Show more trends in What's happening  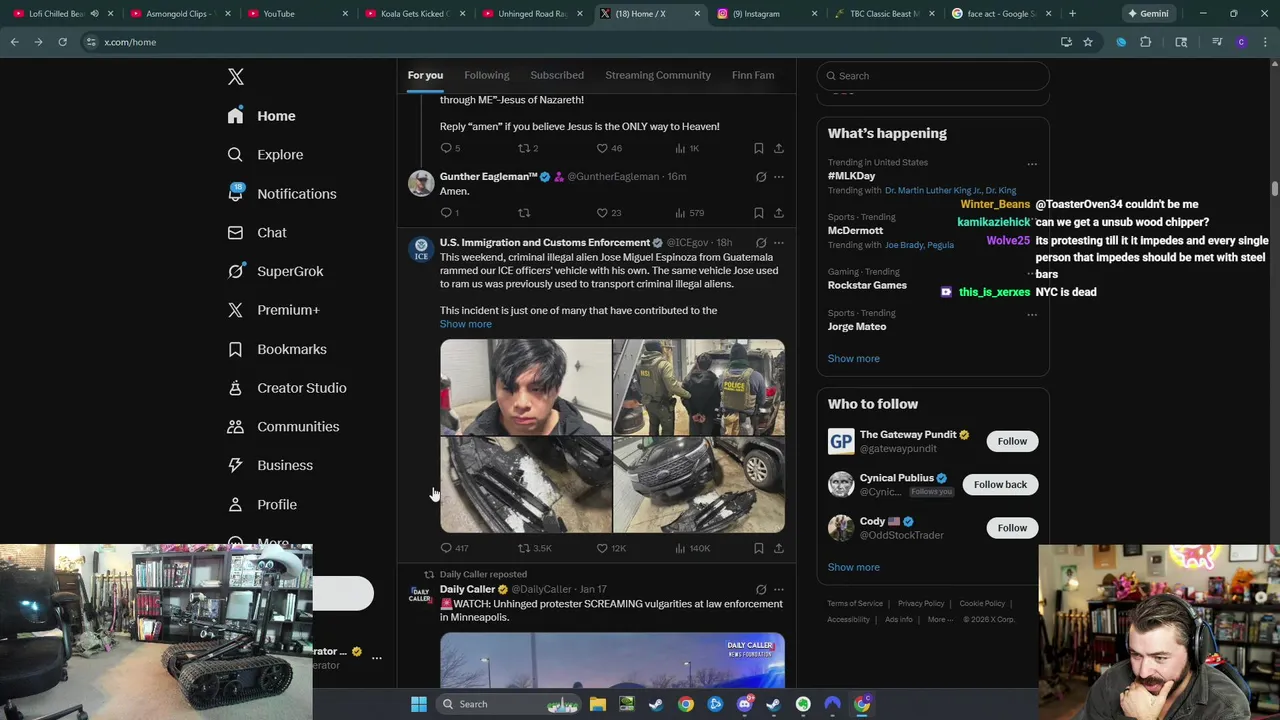[x=853, y=359]
